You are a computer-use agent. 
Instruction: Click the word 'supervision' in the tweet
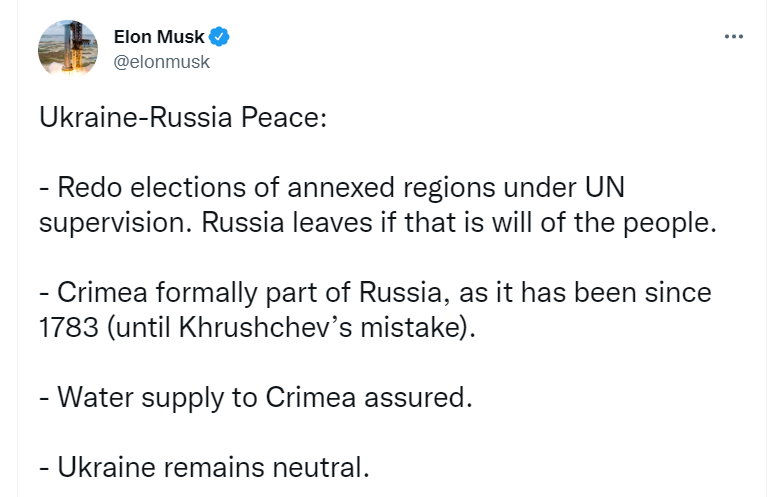tap(115, 224)
